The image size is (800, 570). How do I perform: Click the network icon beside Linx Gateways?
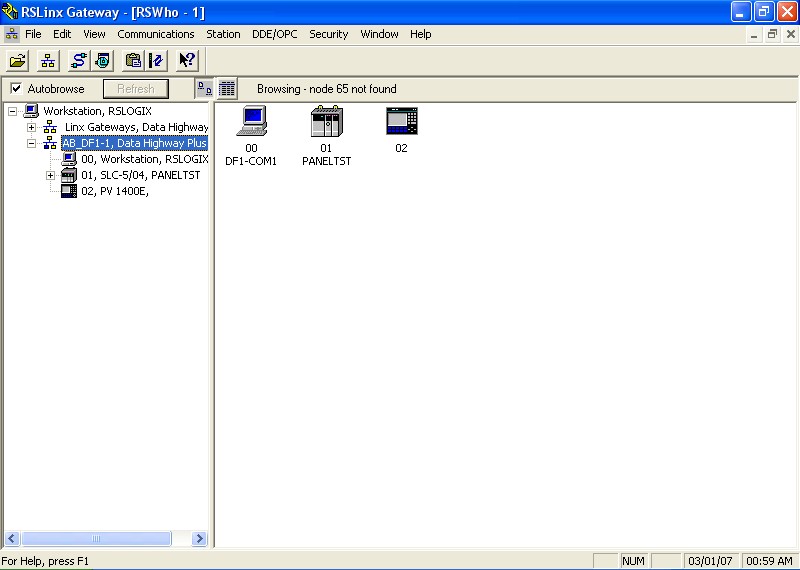(50, 127)
